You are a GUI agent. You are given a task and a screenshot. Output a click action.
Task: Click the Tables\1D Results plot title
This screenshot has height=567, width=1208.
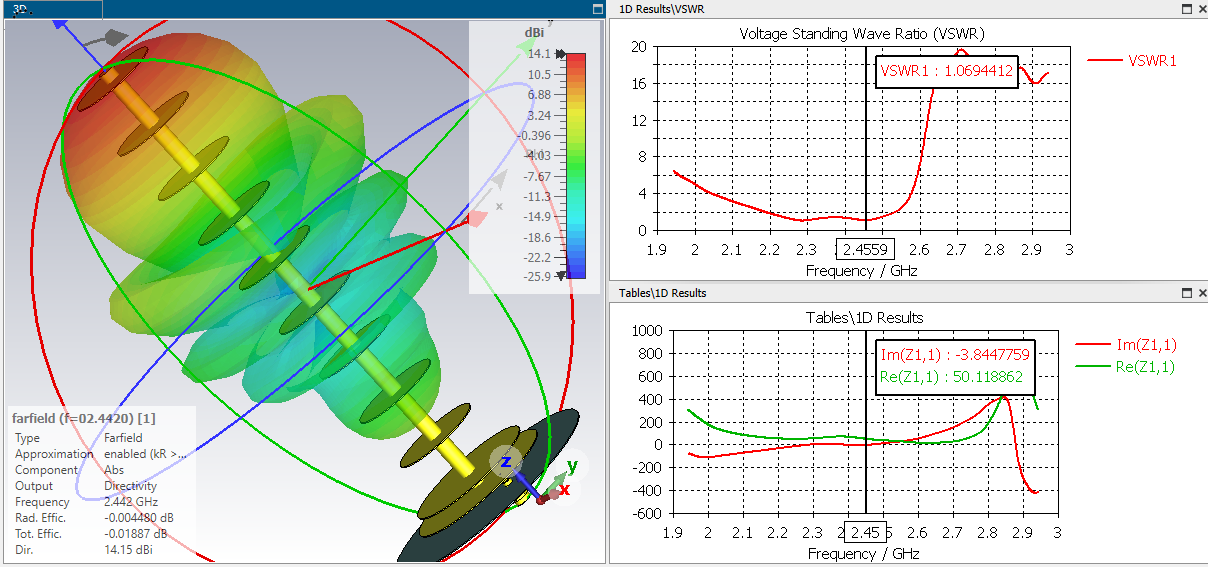(864, 317)
